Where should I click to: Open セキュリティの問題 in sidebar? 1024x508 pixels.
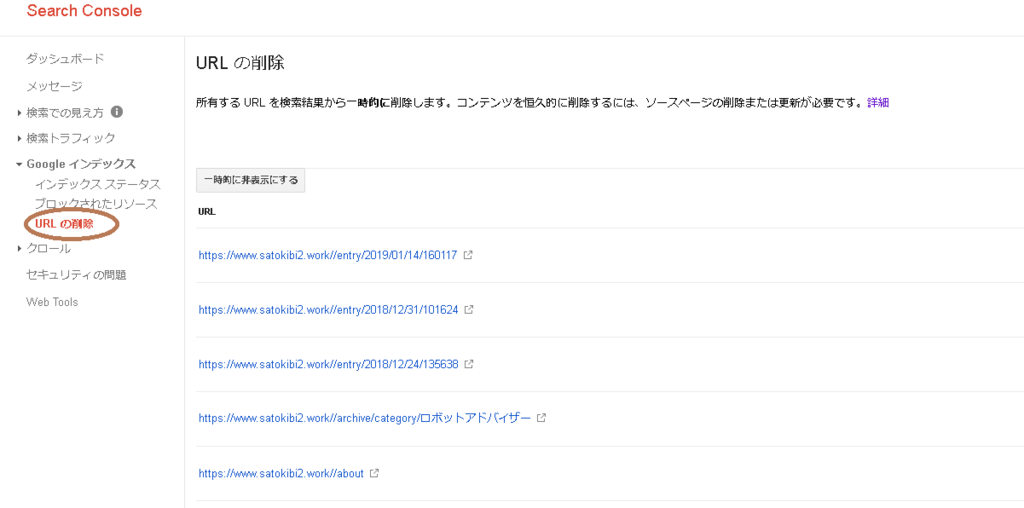76,275
